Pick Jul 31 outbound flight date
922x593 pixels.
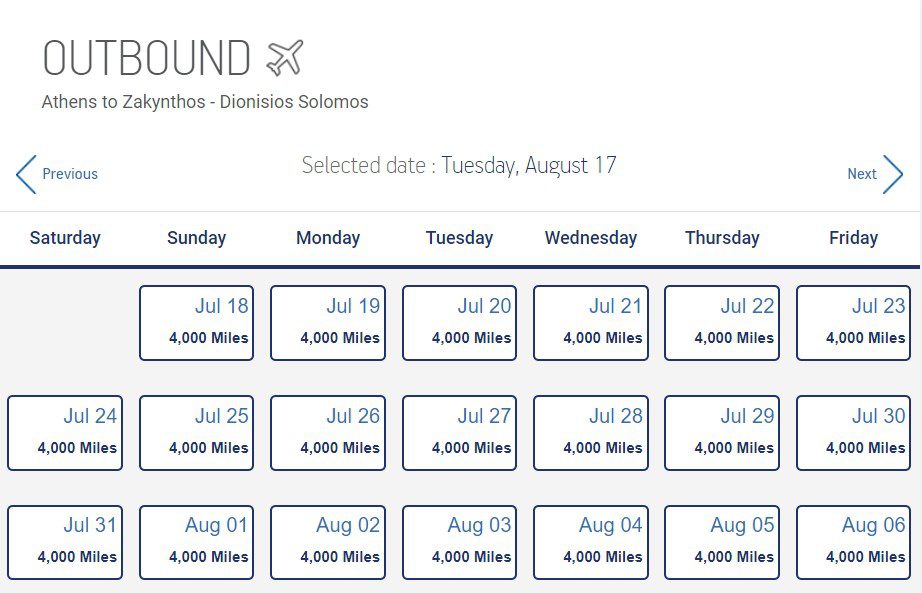point(65,542)
